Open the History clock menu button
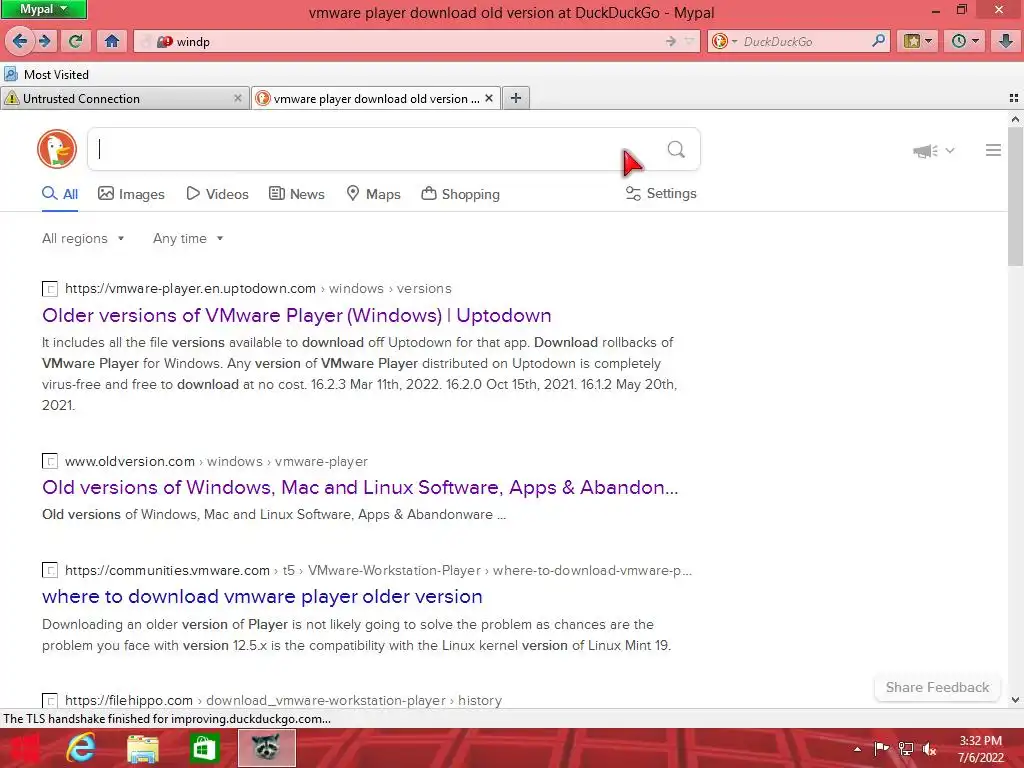1024x768 pixels. tap(965, 41)
